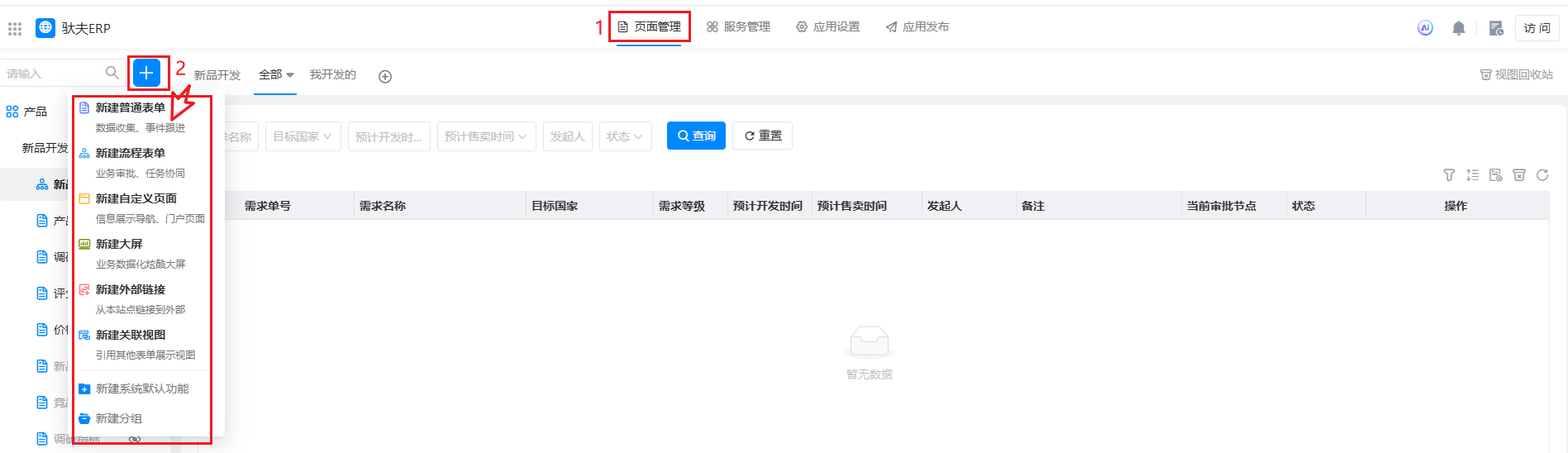Toggle the eye icon on hidden sidebar item
Screen dimensions: 1568x453
(x=135, y=439)
